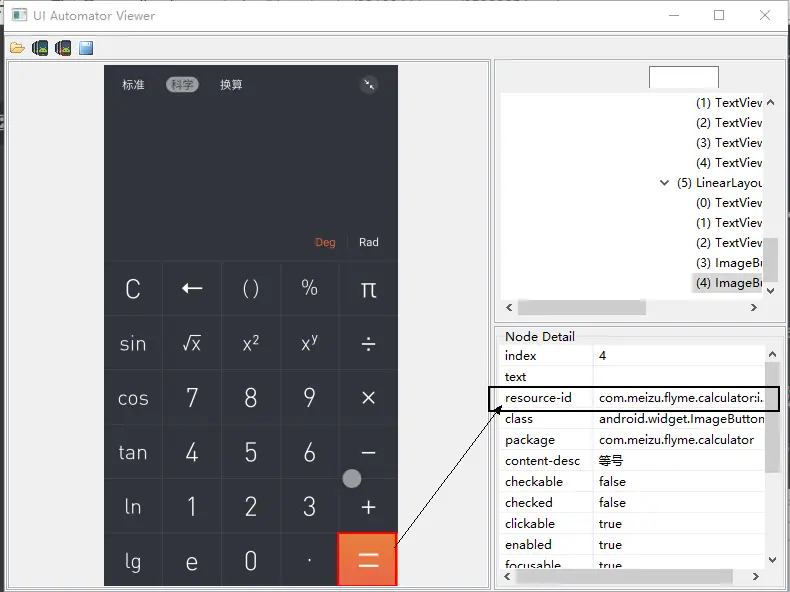Click the collapse icon at calculator top right
This screenshot has width=790, height=592.
tap(369, 84)
